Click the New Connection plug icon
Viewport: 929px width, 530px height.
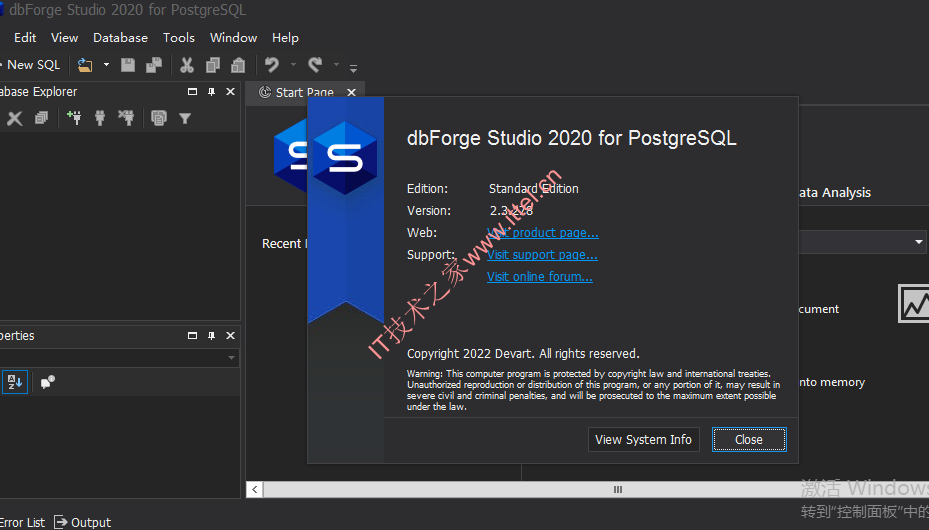(74, 118)
